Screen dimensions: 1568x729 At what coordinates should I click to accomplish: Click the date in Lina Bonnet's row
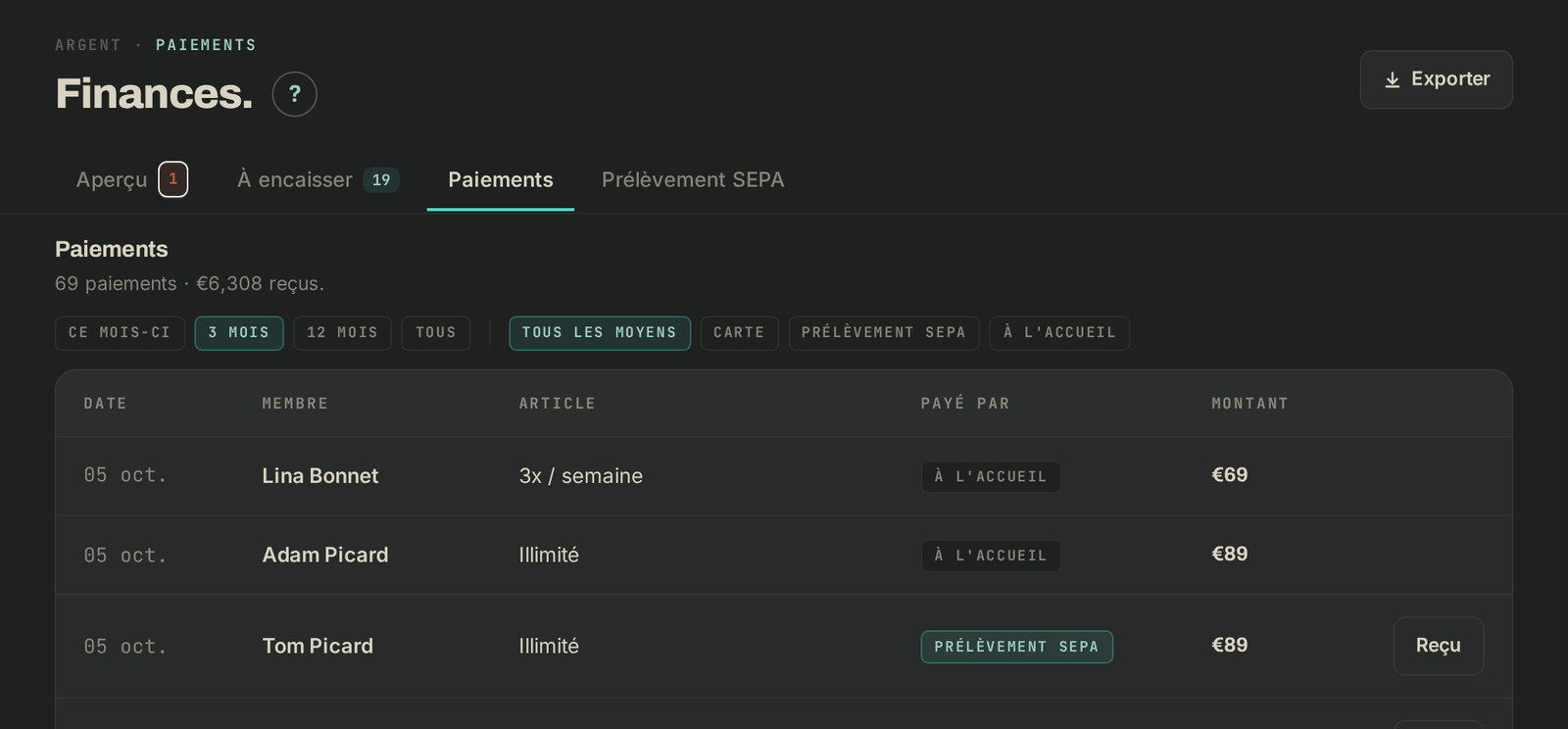coord(125,475)
